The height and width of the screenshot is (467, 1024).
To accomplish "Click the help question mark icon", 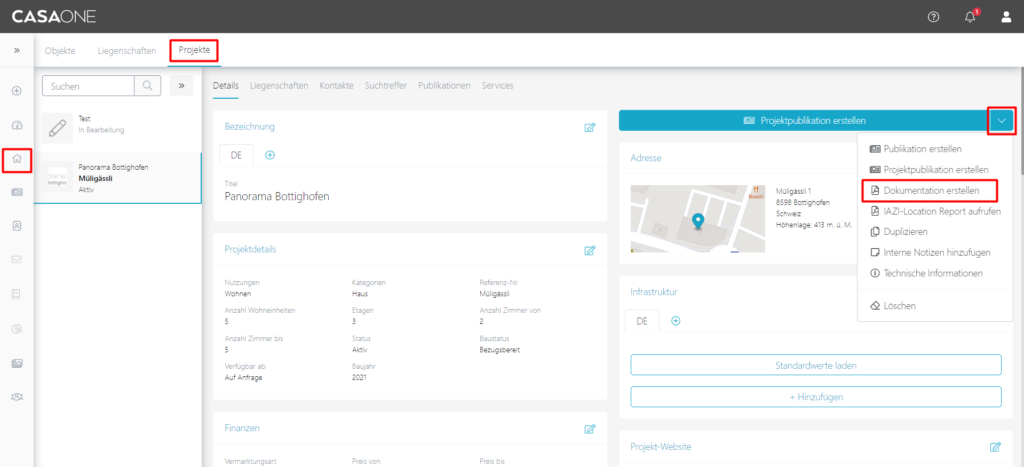I will 933,17.
